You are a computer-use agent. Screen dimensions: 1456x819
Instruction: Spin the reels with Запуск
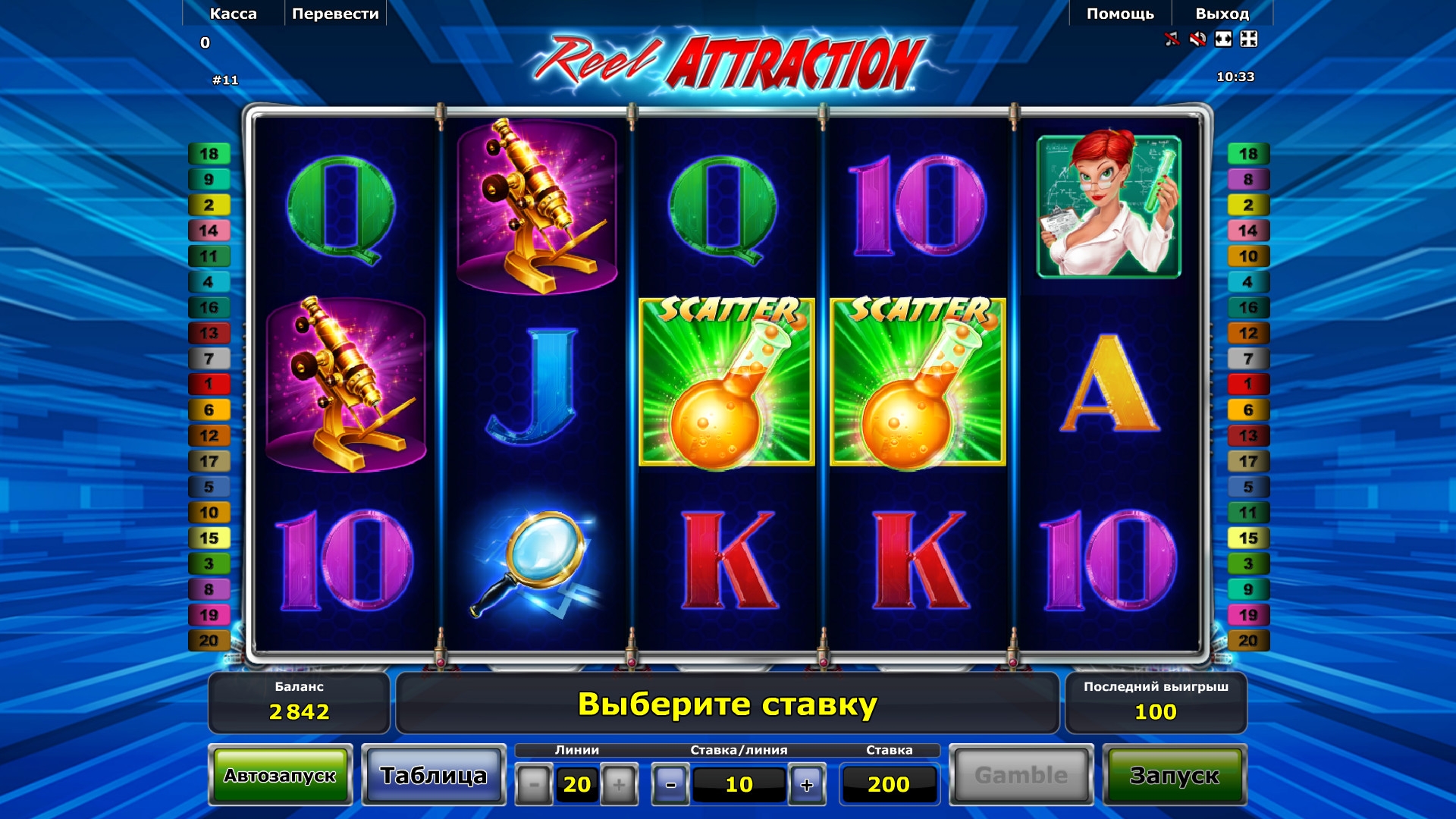click(x=1174, y=775)
